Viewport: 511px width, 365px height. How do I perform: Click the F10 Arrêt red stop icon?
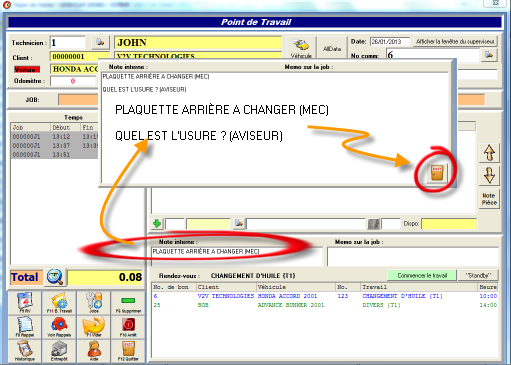tap(128, 327)
